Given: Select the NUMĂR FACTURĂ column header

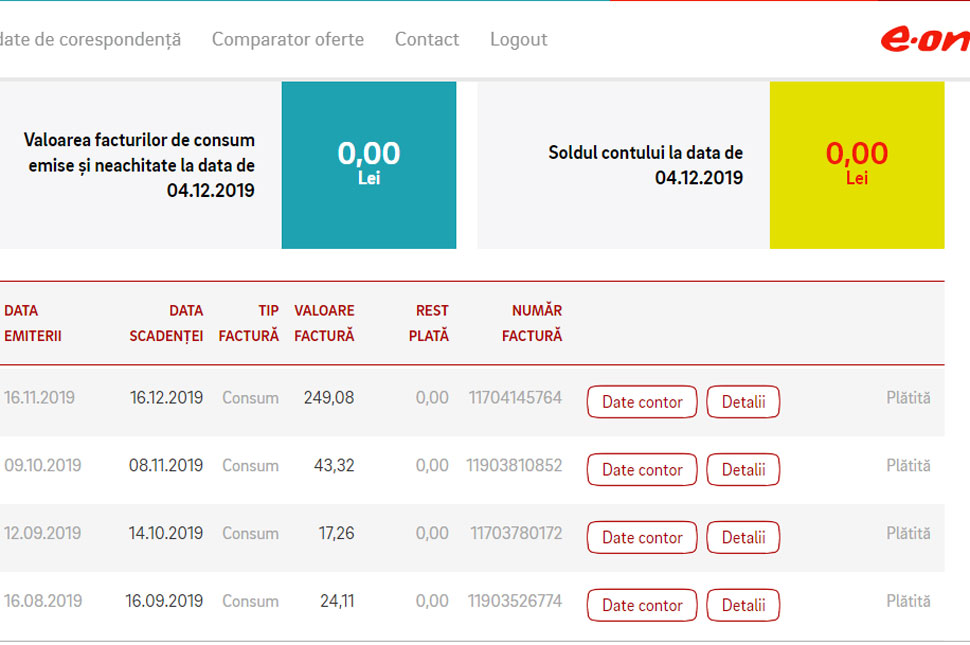Looking at the screenshot, I should point(532,323).
